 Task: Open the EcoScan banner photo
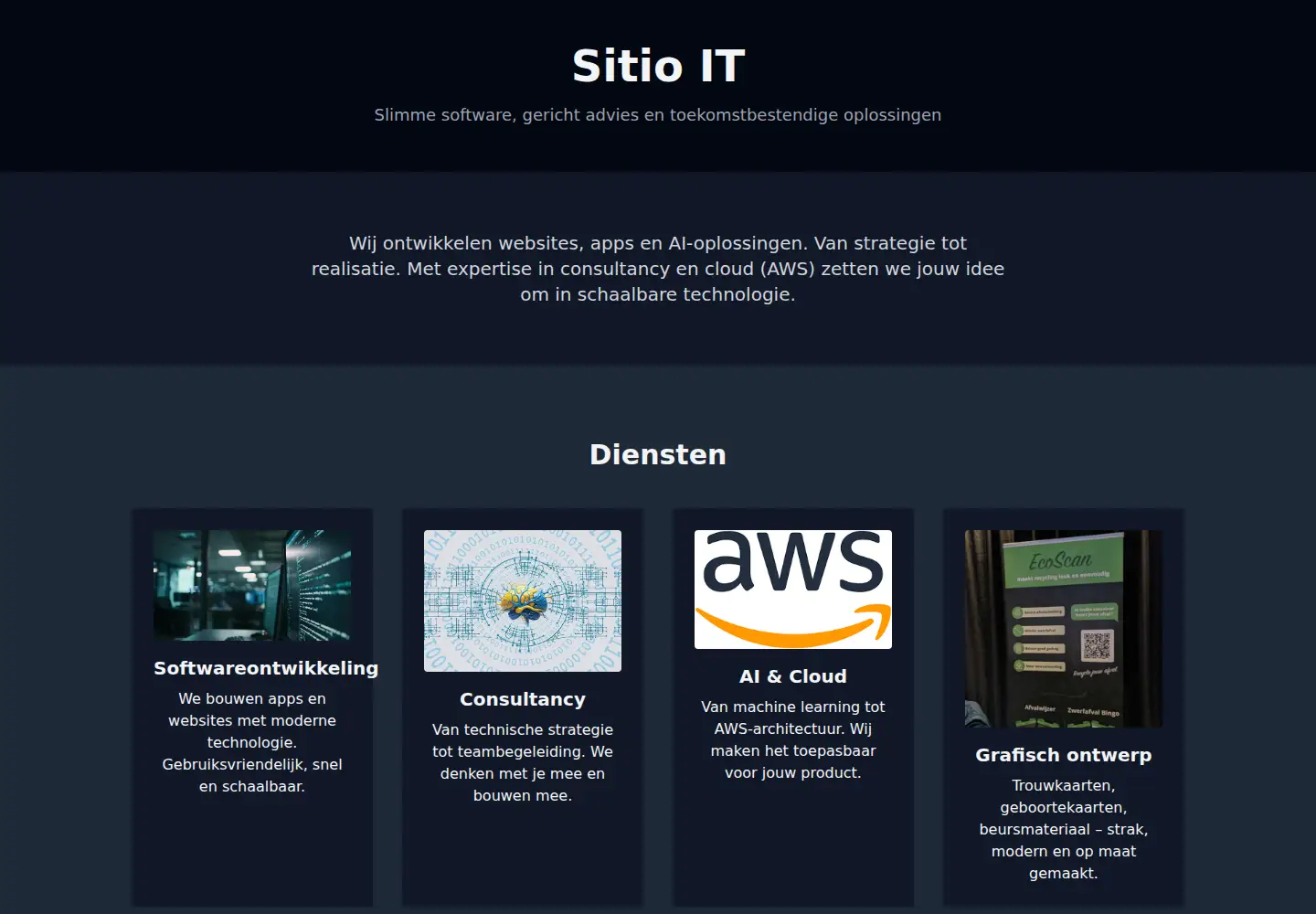(1064, 629)
